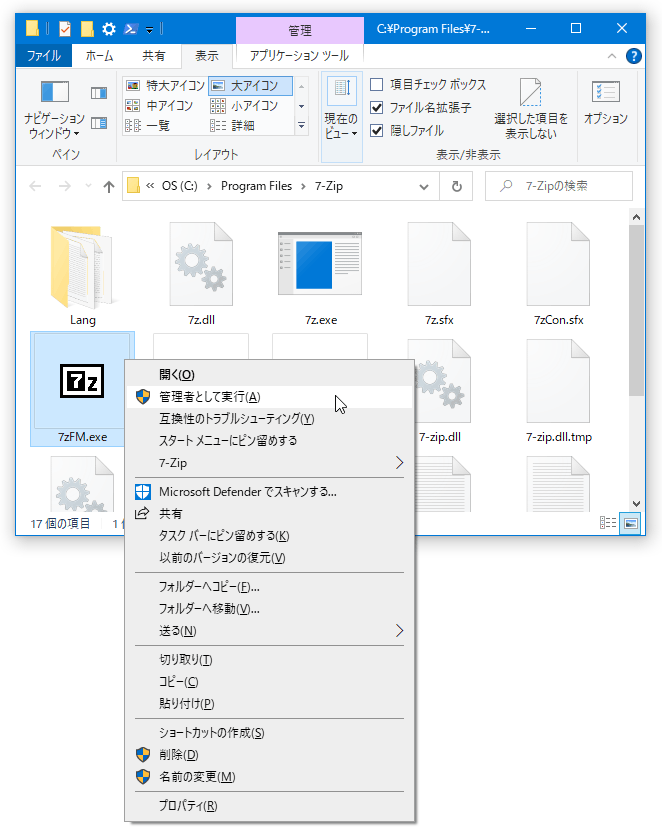662x834 pixels.
Task: Click the gear icon in quick access toolbar
Action: click(x=108, y=29)
